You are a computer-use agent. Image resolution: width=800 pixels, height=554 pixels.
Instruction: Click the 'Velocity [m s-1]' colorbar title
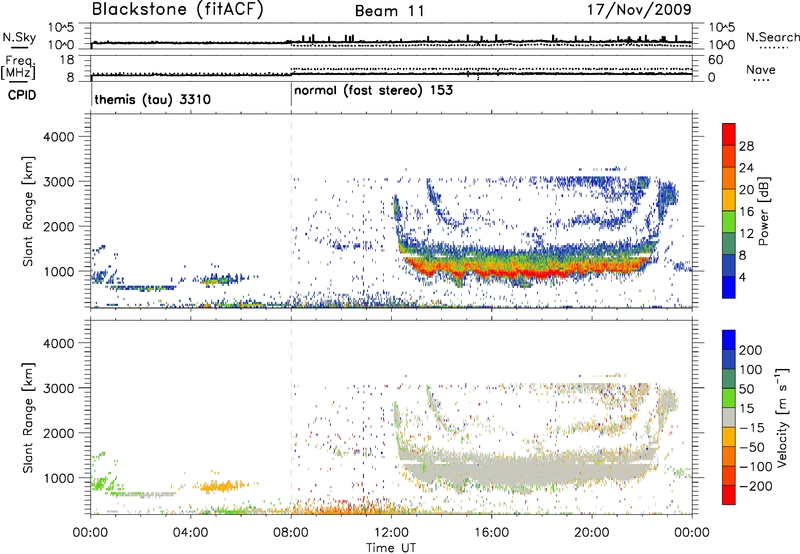pyautogui.click(x=782, y=417)
